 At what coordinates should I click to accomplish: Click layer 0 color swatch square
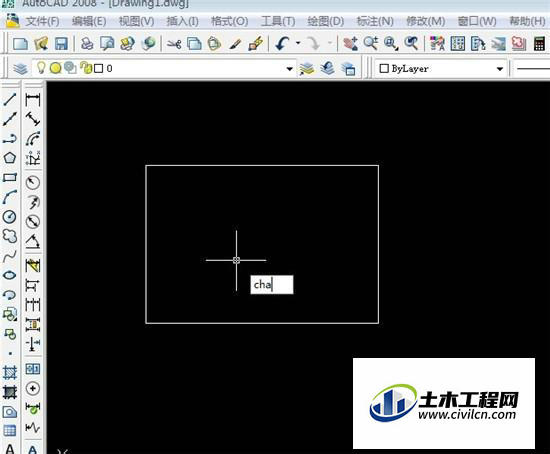point(99,68)
